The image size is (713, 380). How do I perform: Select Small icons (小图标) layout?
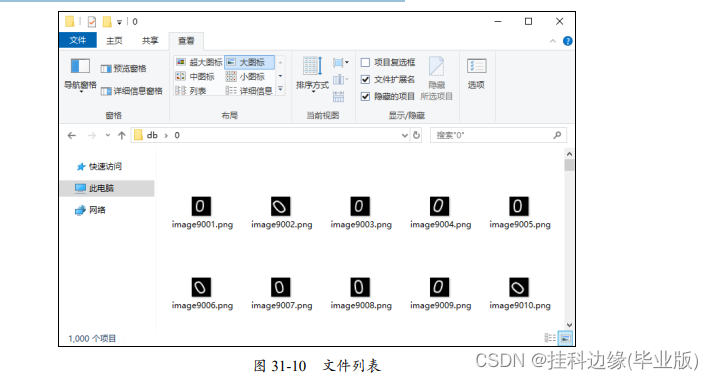click(x=245, y=76)
